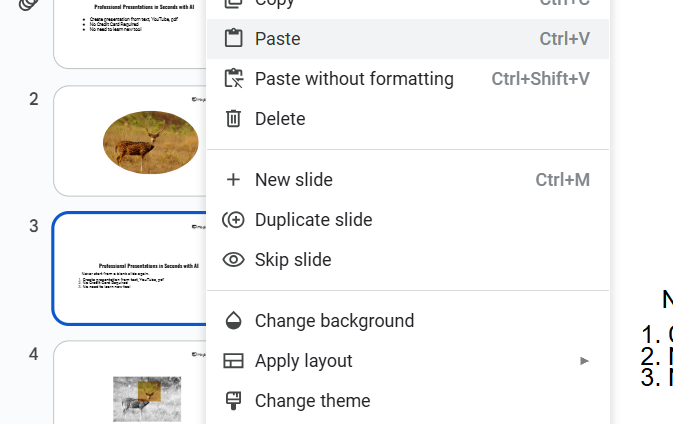This screenshot has width=673, height=424.
Task: Click the Delete trash can icon
Action: (x=233, y=119)
